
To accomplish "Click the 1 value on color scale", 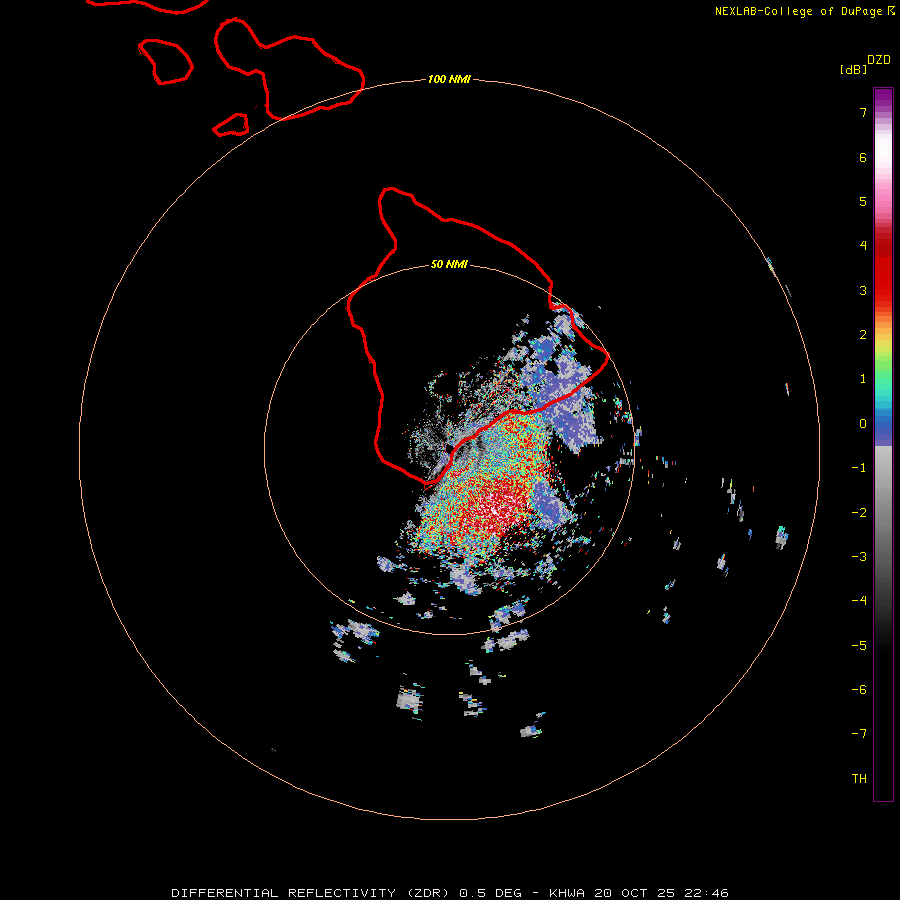I will [x=863, y=379].
